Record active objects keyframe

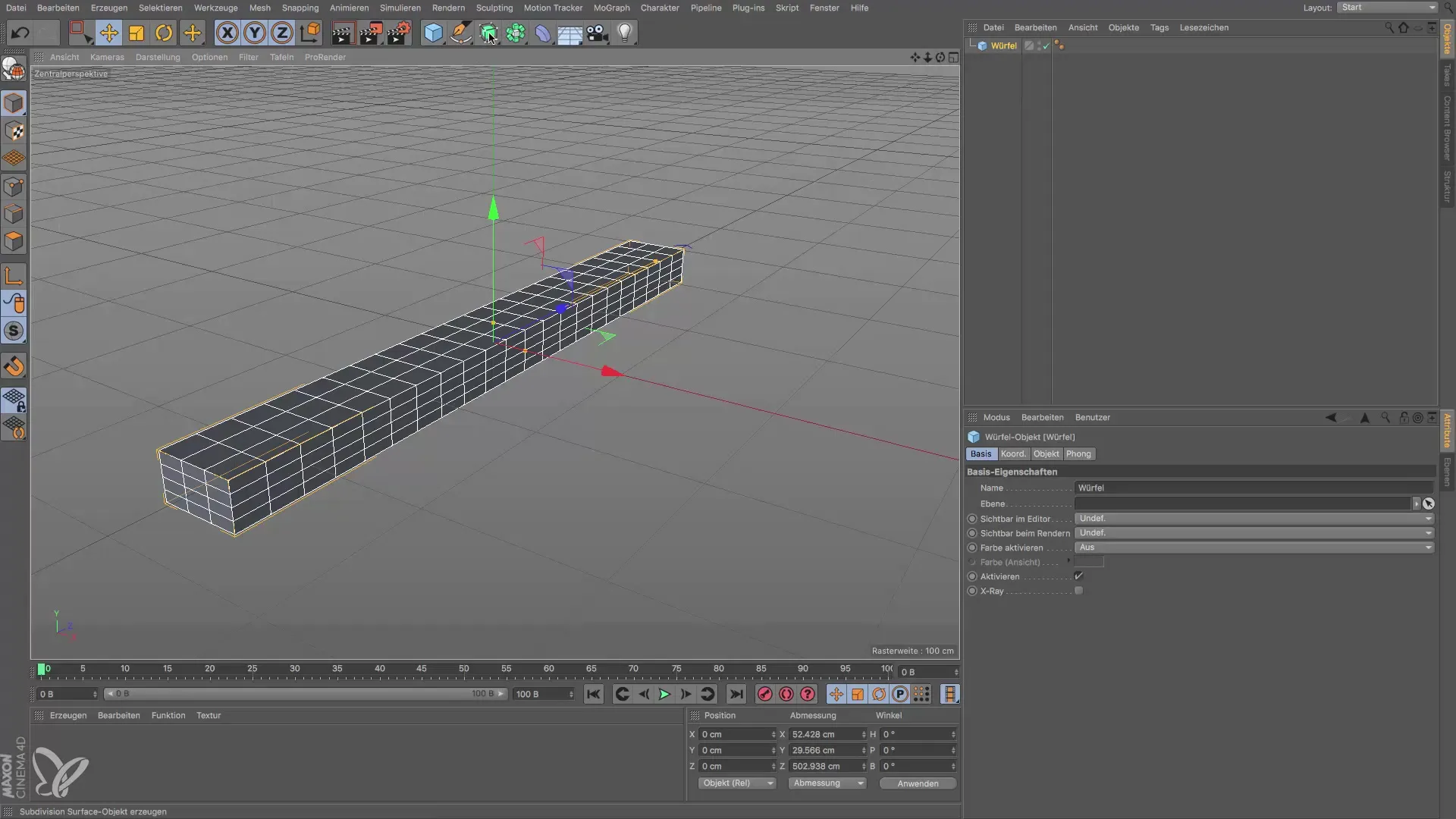(x=764, y=695)
